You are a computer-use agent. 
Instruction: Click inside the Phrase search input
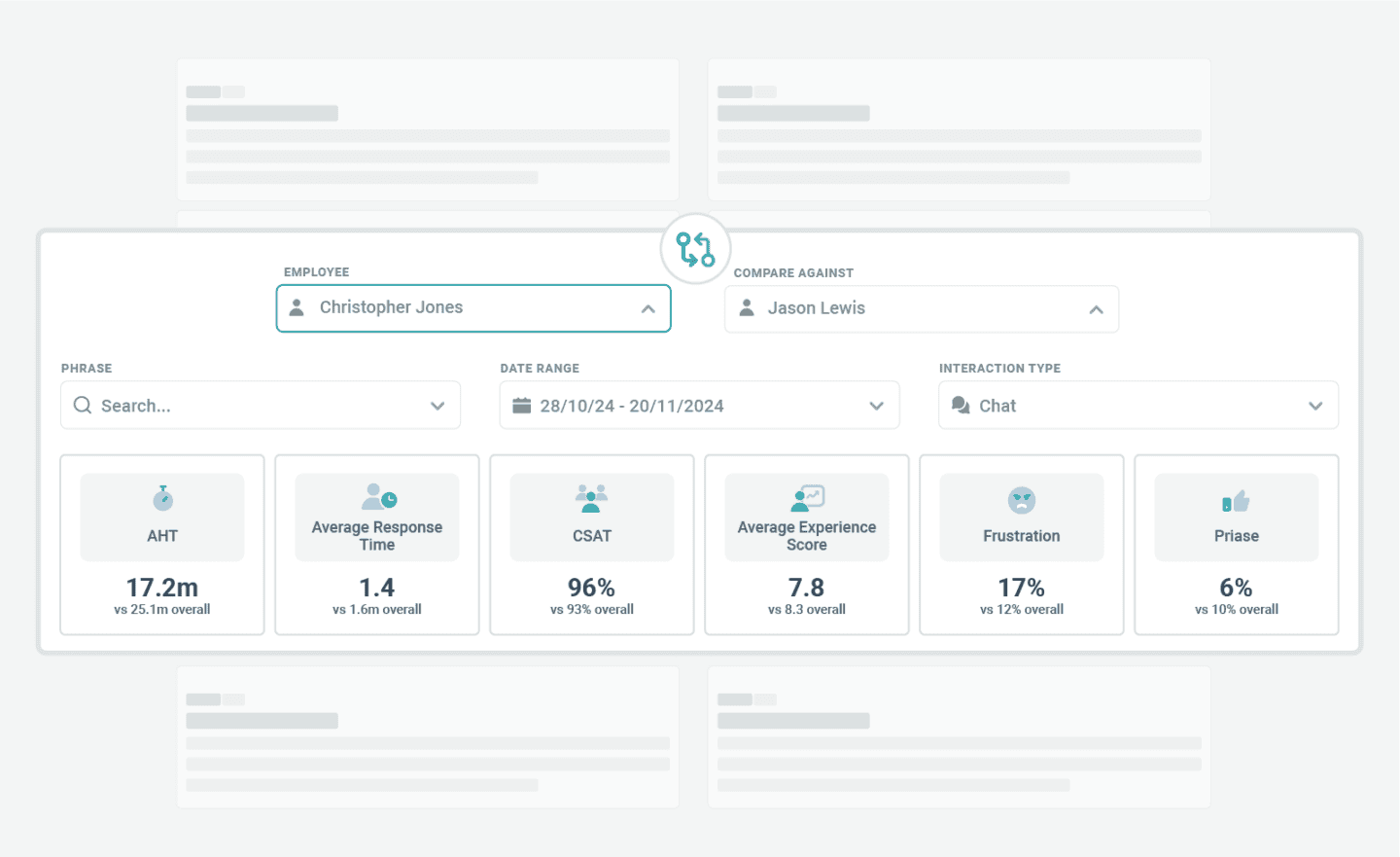(243, 405)
